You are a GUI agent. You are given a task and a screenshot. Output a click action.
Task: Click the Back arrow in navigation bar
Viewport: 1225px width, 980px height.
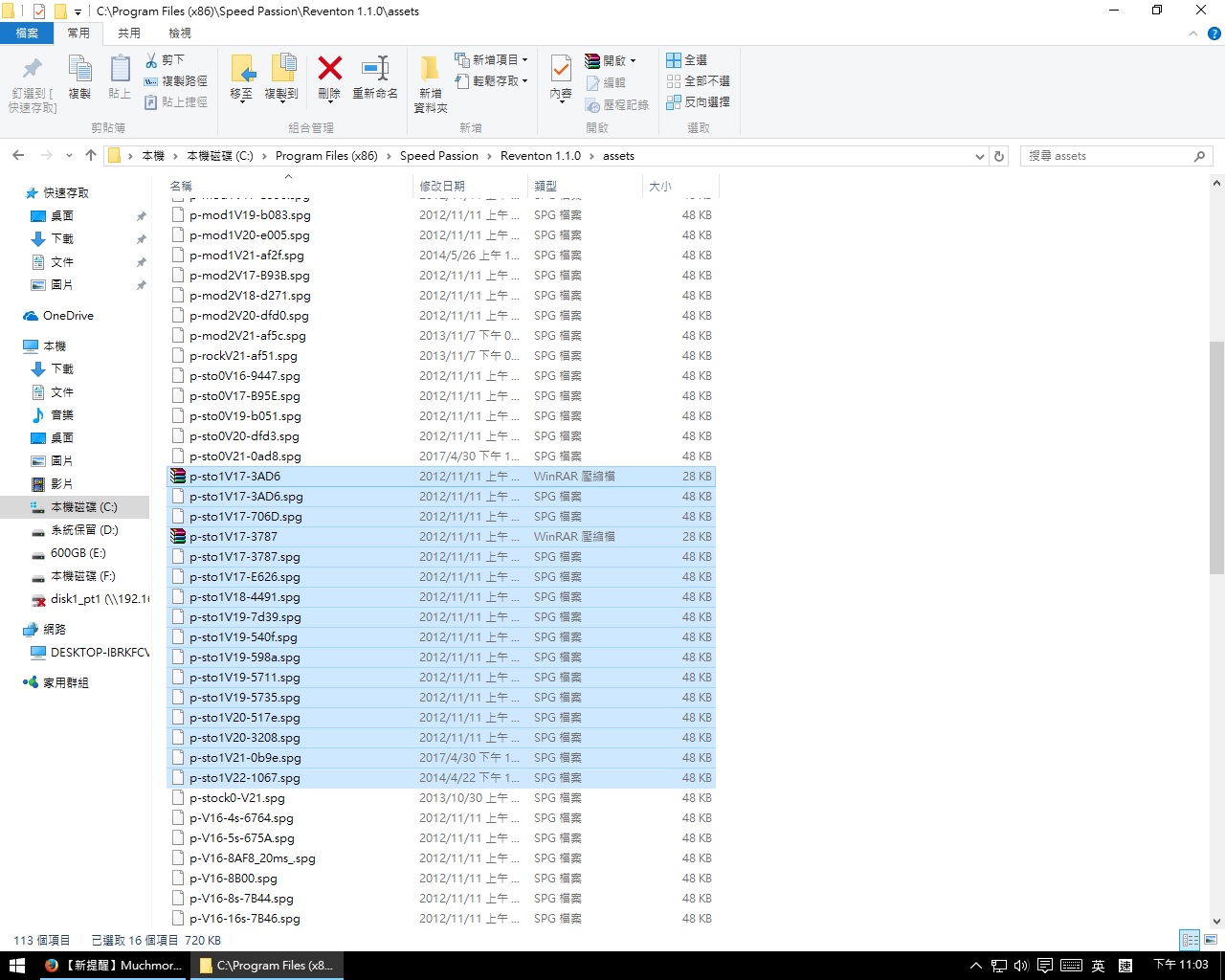click(18, 155)
